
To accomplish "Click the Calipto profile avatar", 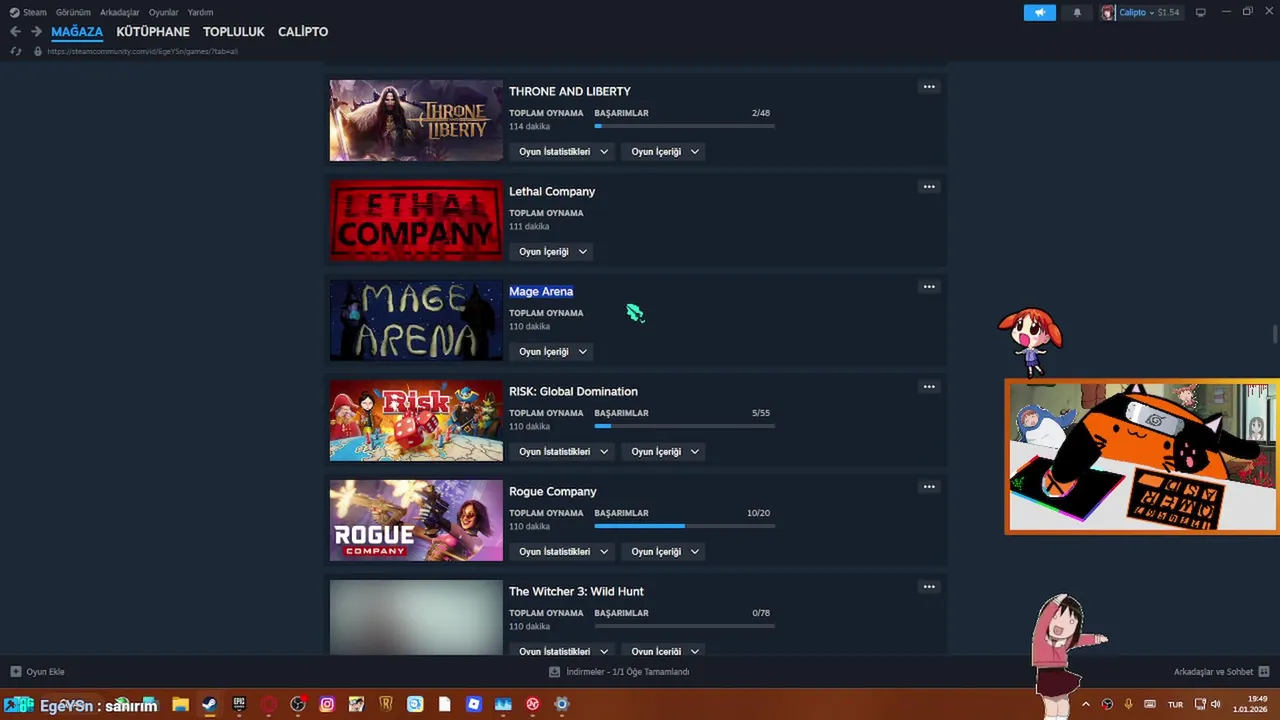I will coord(1108,12).
